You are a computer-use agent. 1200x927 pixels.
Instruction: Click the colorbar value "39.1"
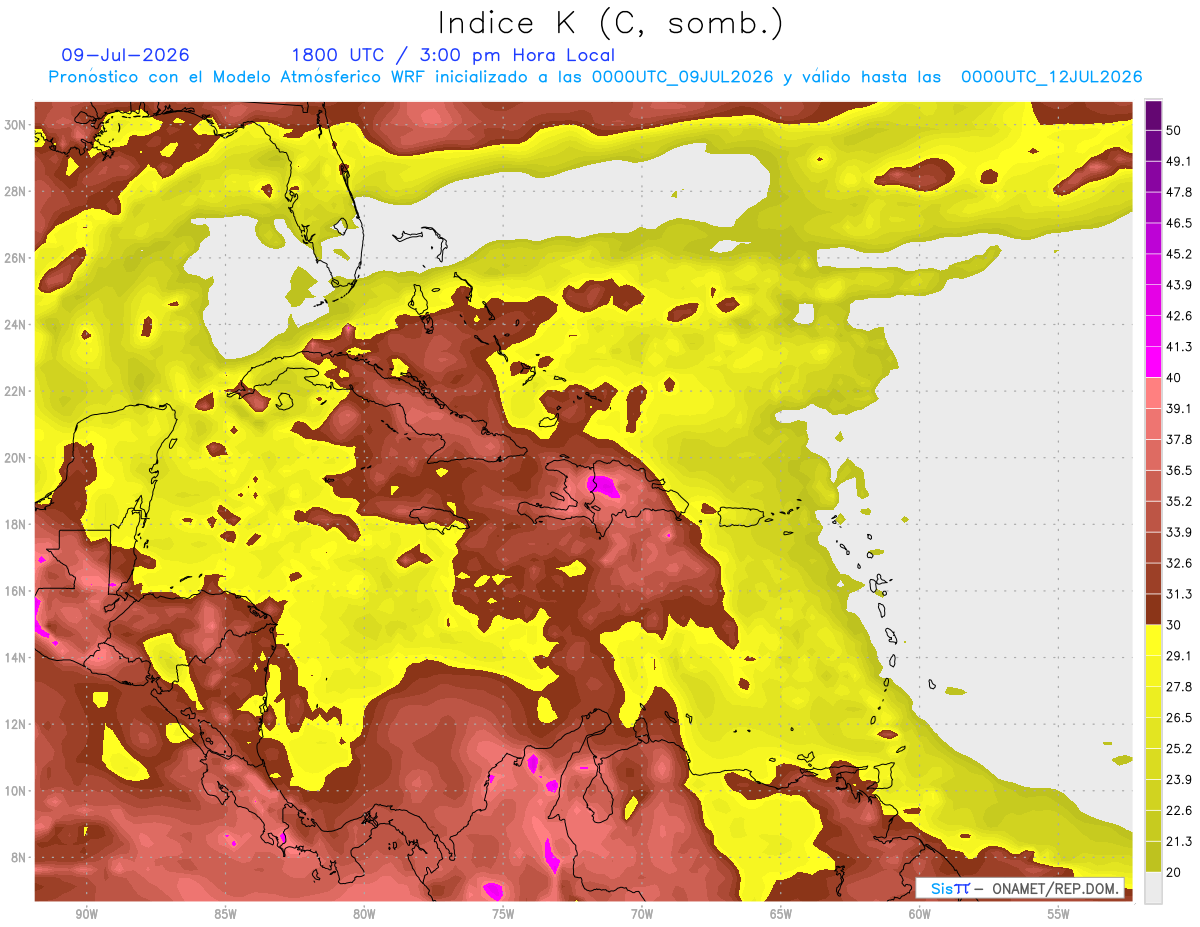coord(1179,408)
